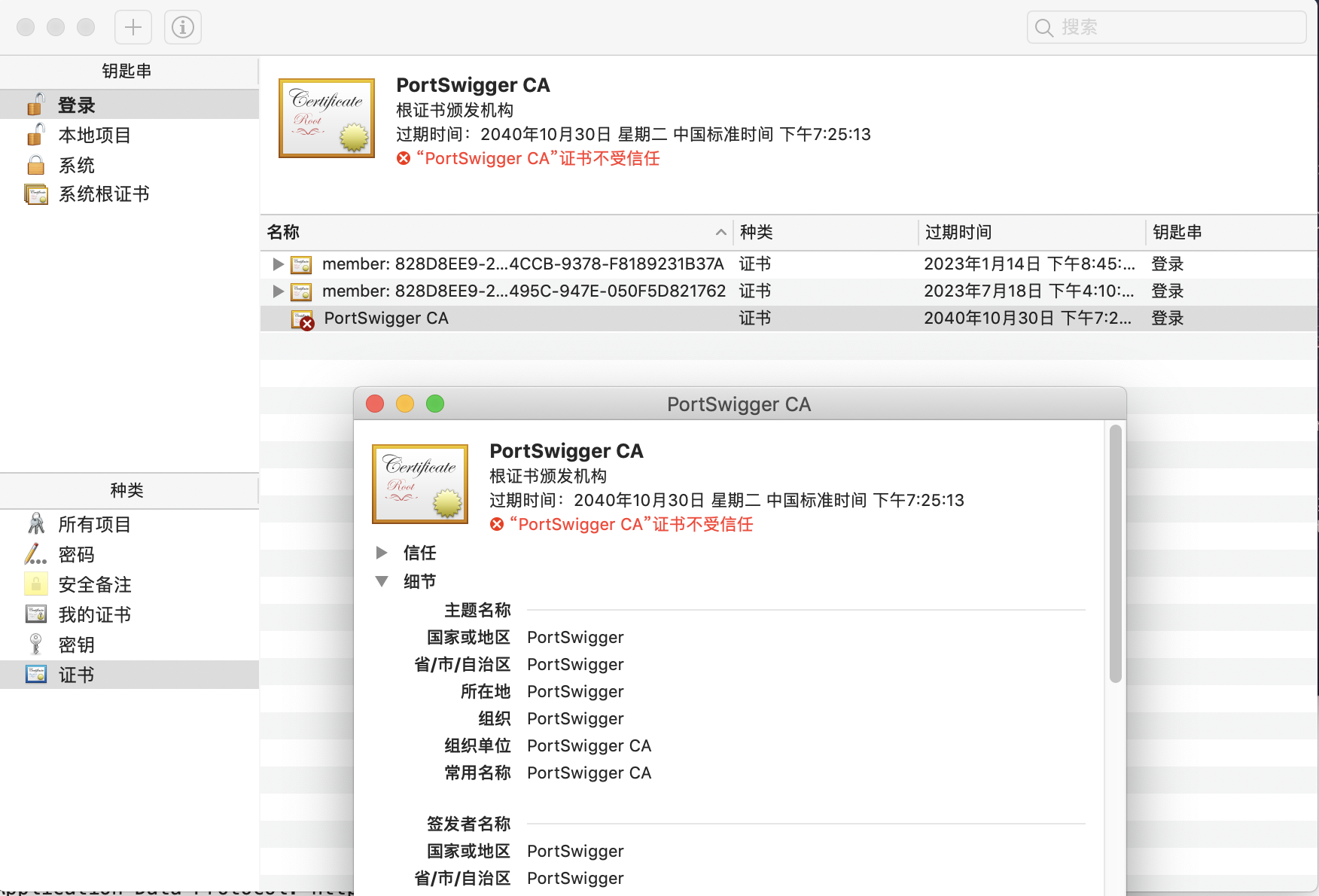Select the PortSwigger CA row in list
The image size is (1319, 896).
[527, 318]
